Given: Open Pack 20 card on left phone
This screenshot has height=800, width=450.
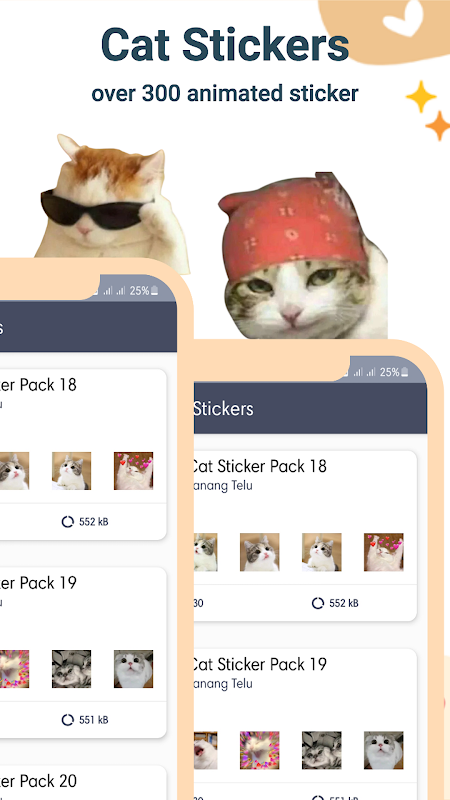Looking at the screenshot, I should [x=83, y=783].
